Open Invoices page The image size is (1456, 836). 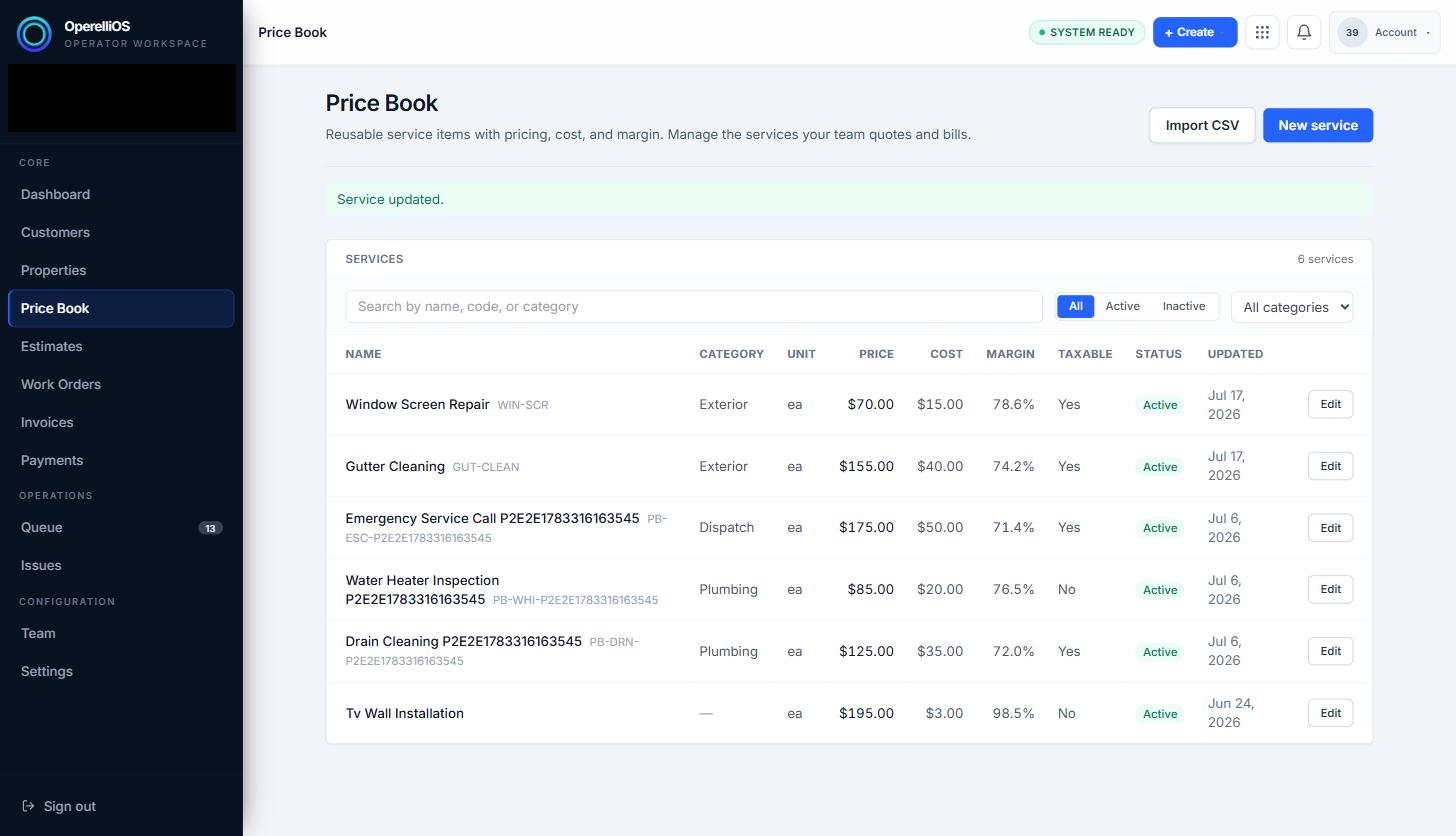pos(121,422)
